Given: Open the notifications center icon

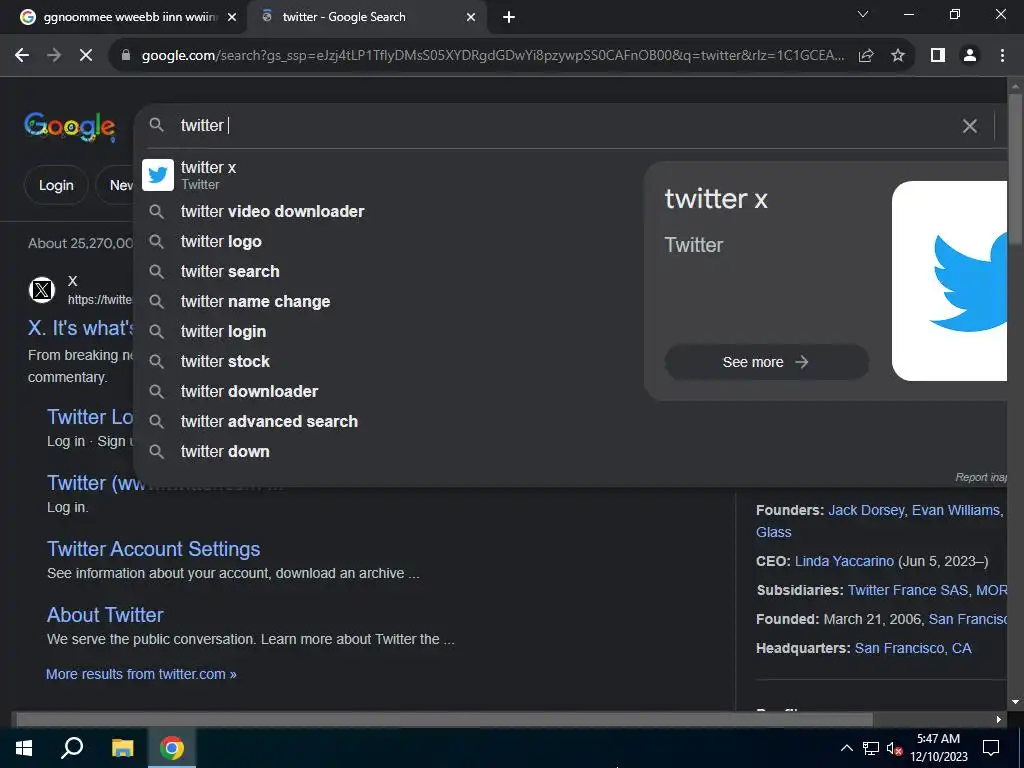Looking at the screenshot, I should pyautogui.click(x=991, y=748).
